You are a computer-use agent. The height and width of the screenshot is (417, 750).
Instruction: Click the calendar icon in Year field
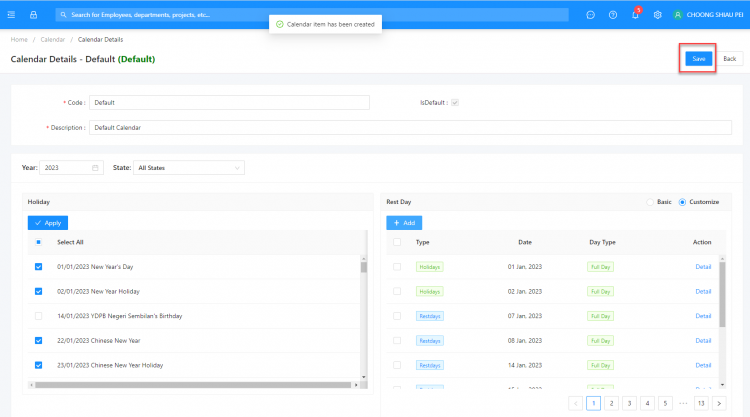point(95,168)
